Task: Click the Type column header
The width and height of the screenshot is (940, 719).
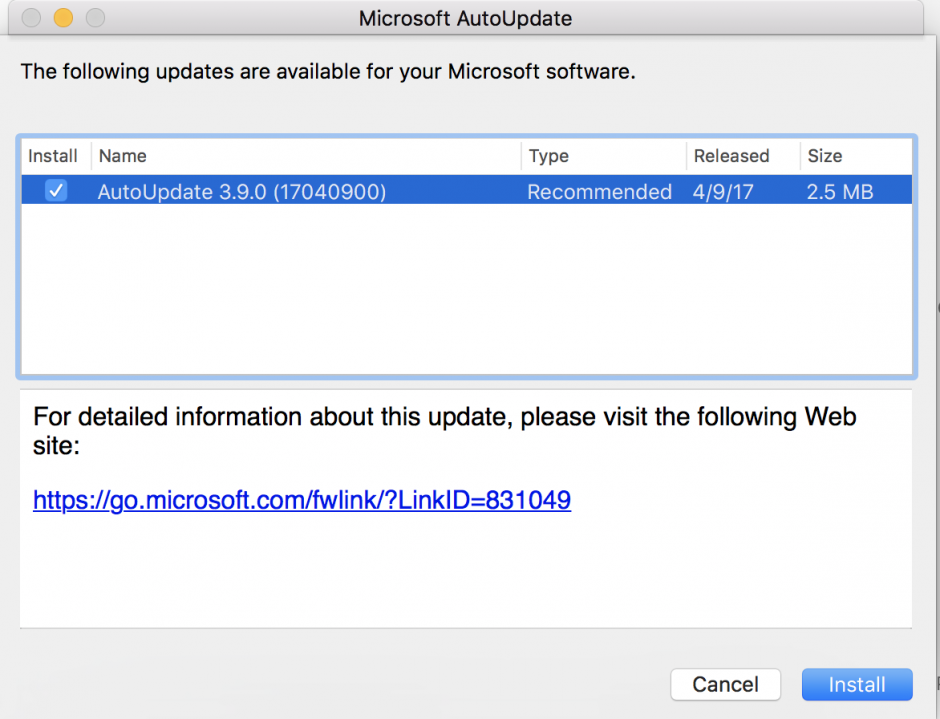Action: tap(548, 156)
